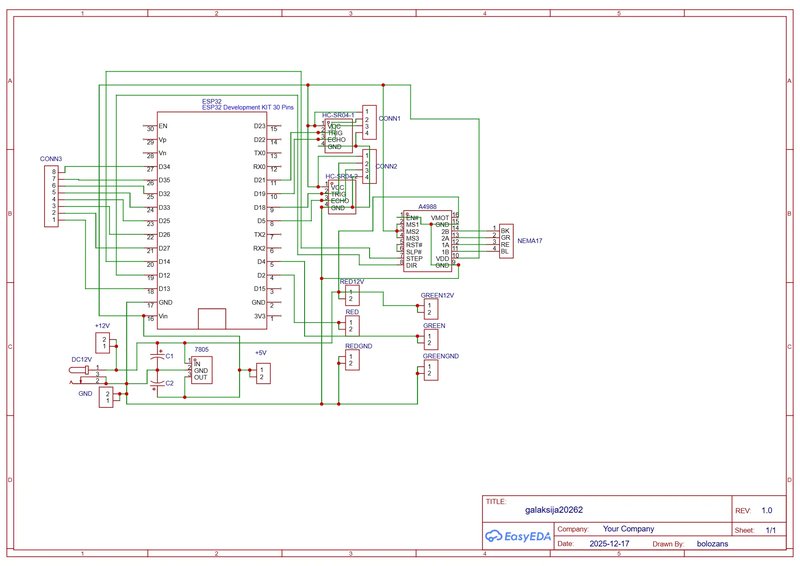This screenshot has width=800, height=566.
Task: Click the title text galaksija20262
Action: 554,509
